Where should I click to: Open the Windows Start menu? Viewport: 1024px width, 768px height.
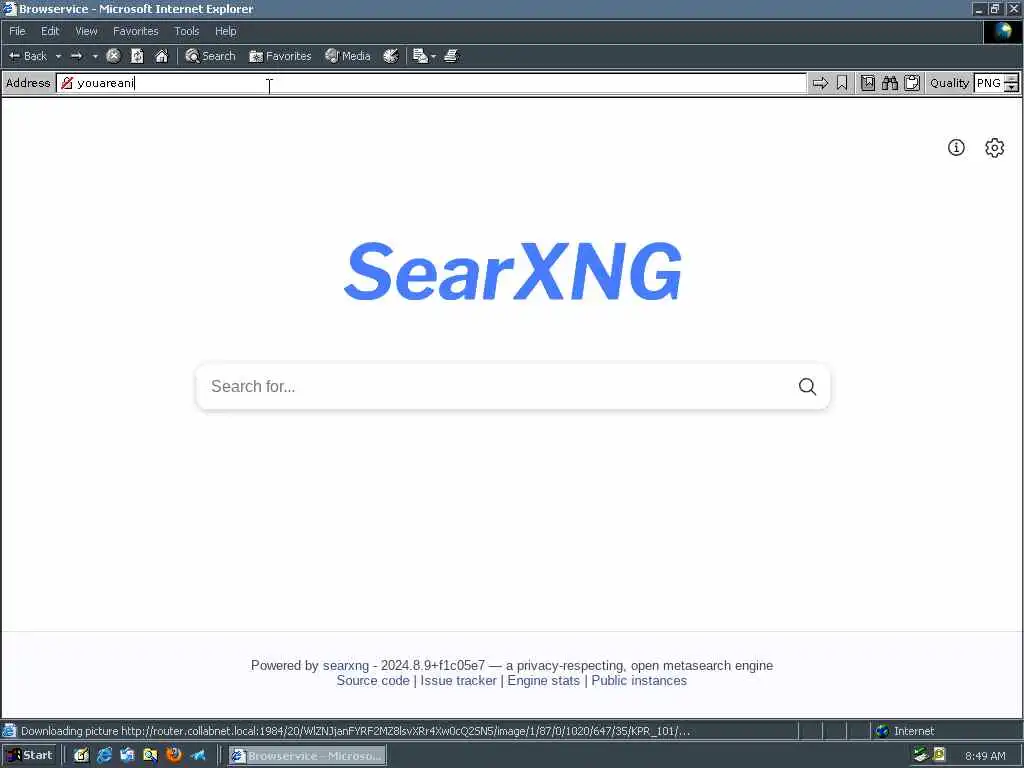point(30,756)
